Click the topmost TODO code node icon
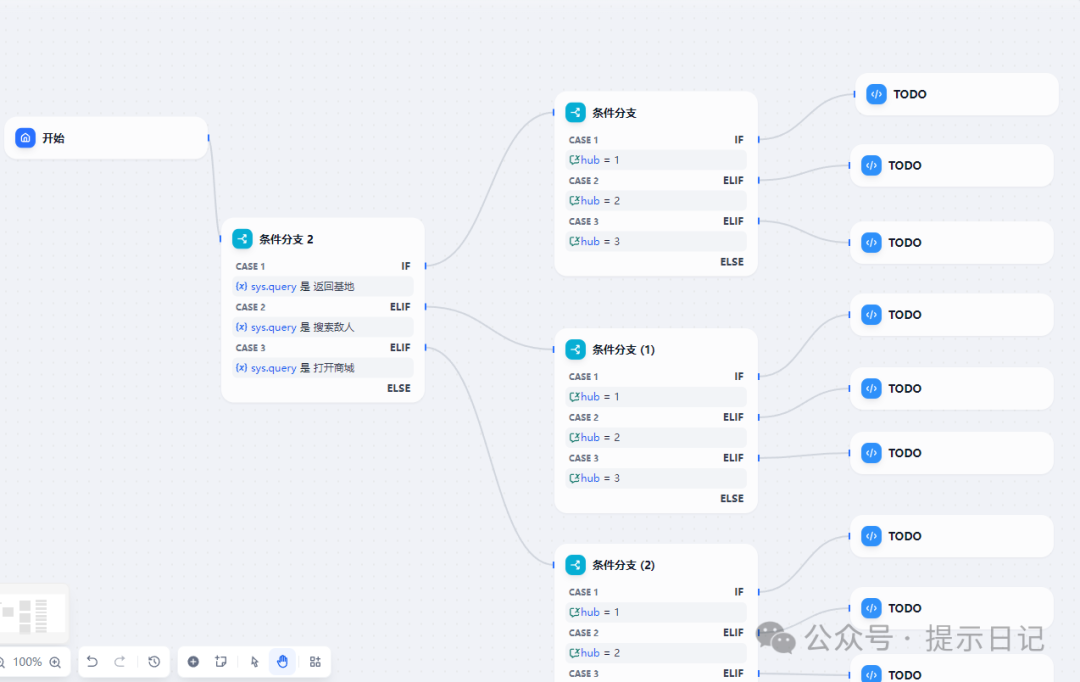 pyautogui.click(x=876, y=94)
